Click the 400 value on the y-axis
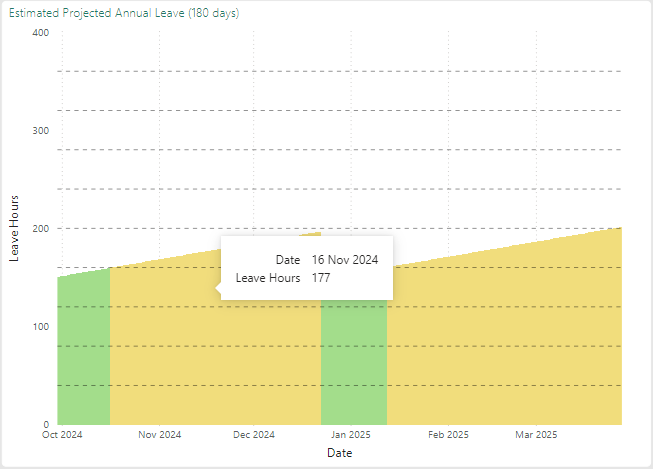The width and height of the screenshot is (653, 469). pos(41,33)
